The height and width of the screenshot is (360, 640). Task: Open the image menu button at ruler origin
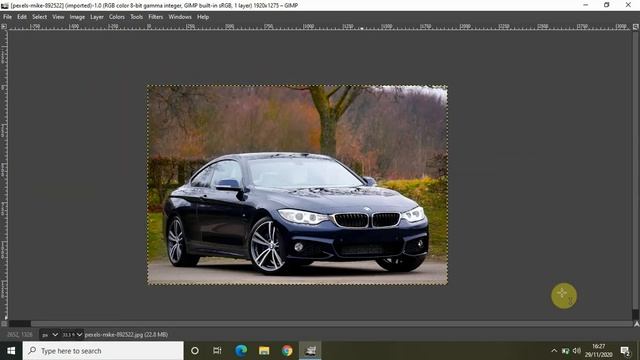pyautogui.click(x=4, y=26)
